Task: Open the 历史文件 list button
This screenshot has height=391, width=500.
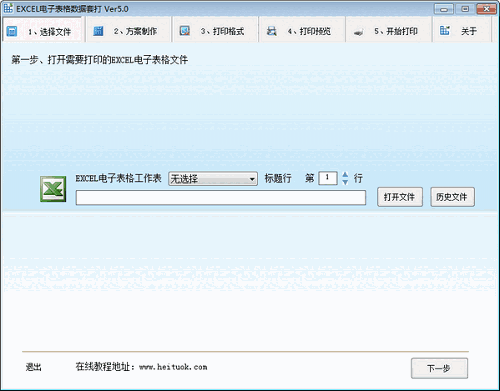Action: tap(452, 197)
